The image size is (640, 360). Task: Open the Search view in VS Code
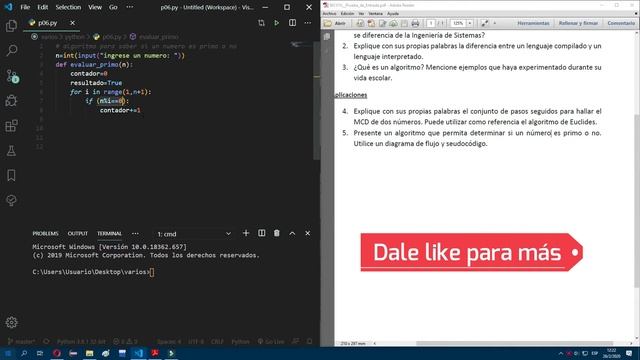tap(11, 51)
